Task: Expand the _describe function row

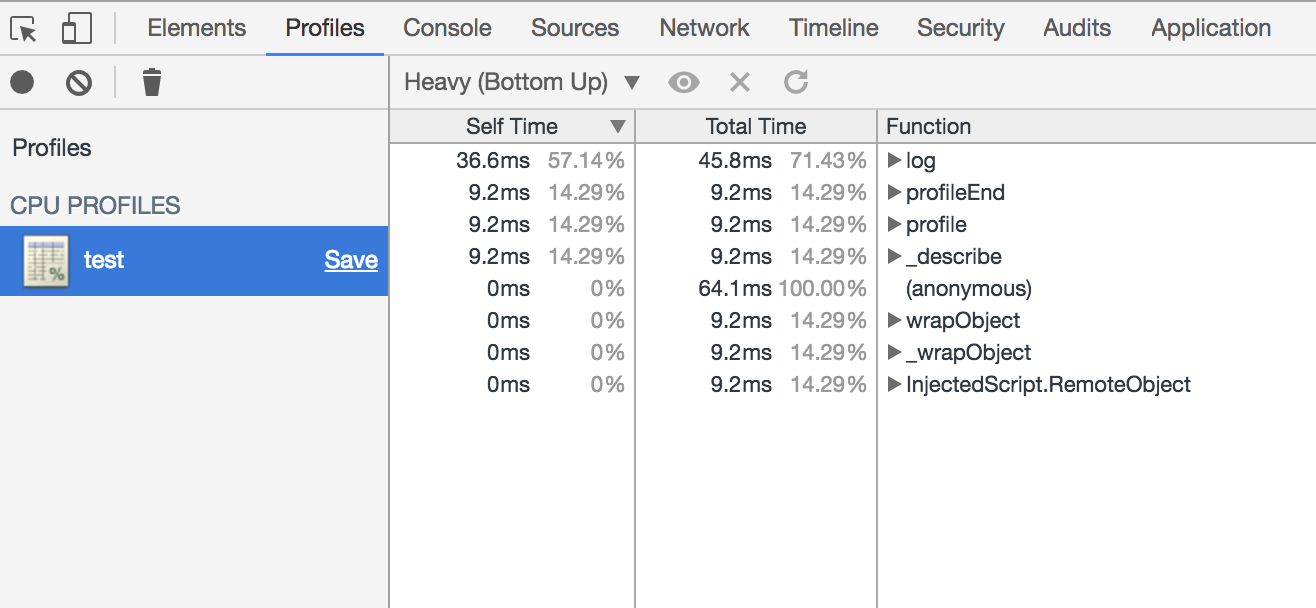Action: pyautogui.click(x=895, y=256)
